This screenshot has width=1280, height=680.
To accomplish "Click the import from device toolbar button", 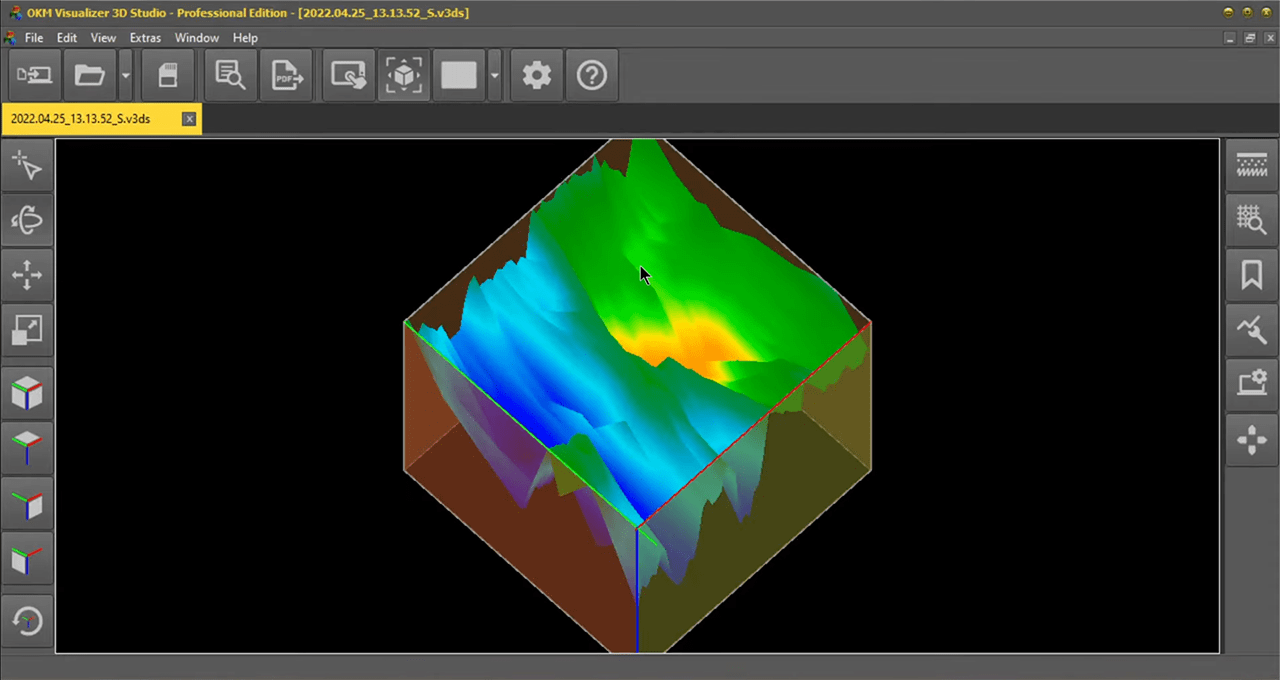I will (35, 75).
